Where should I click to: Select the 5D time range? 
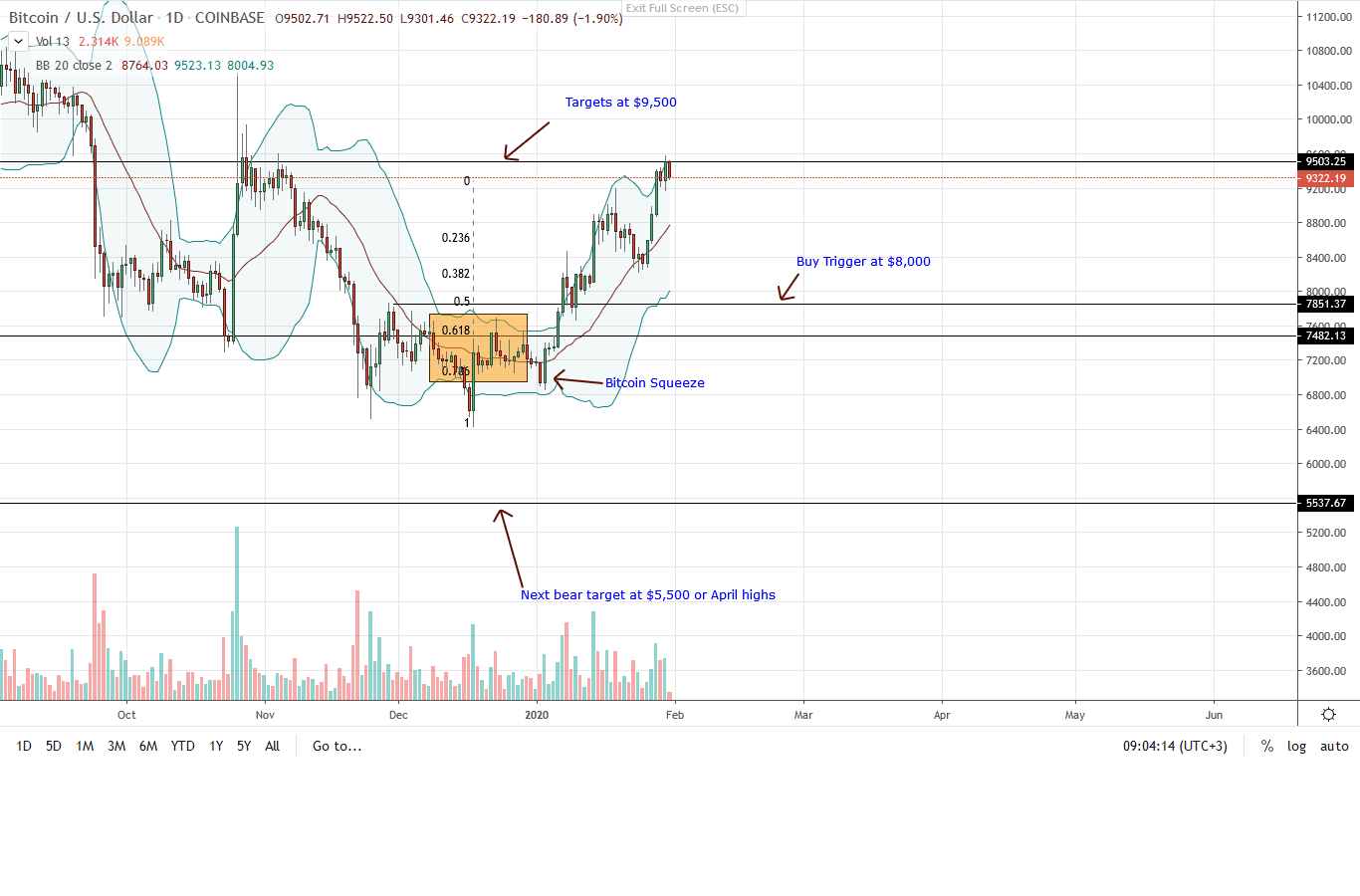point(54,746)
